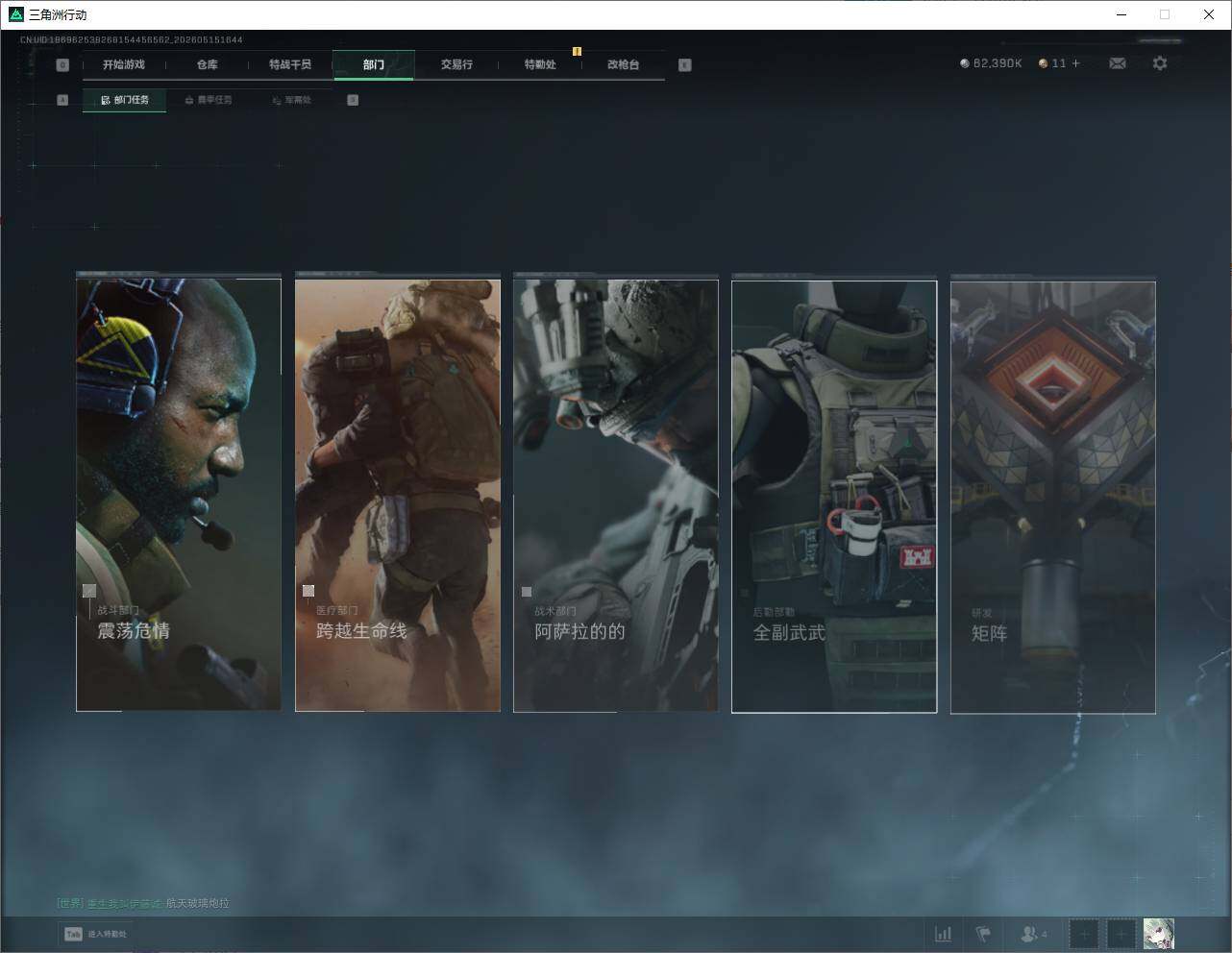Click the first empty squad slot plus
Screen dimensions: 1232x953
point(1083,933)
